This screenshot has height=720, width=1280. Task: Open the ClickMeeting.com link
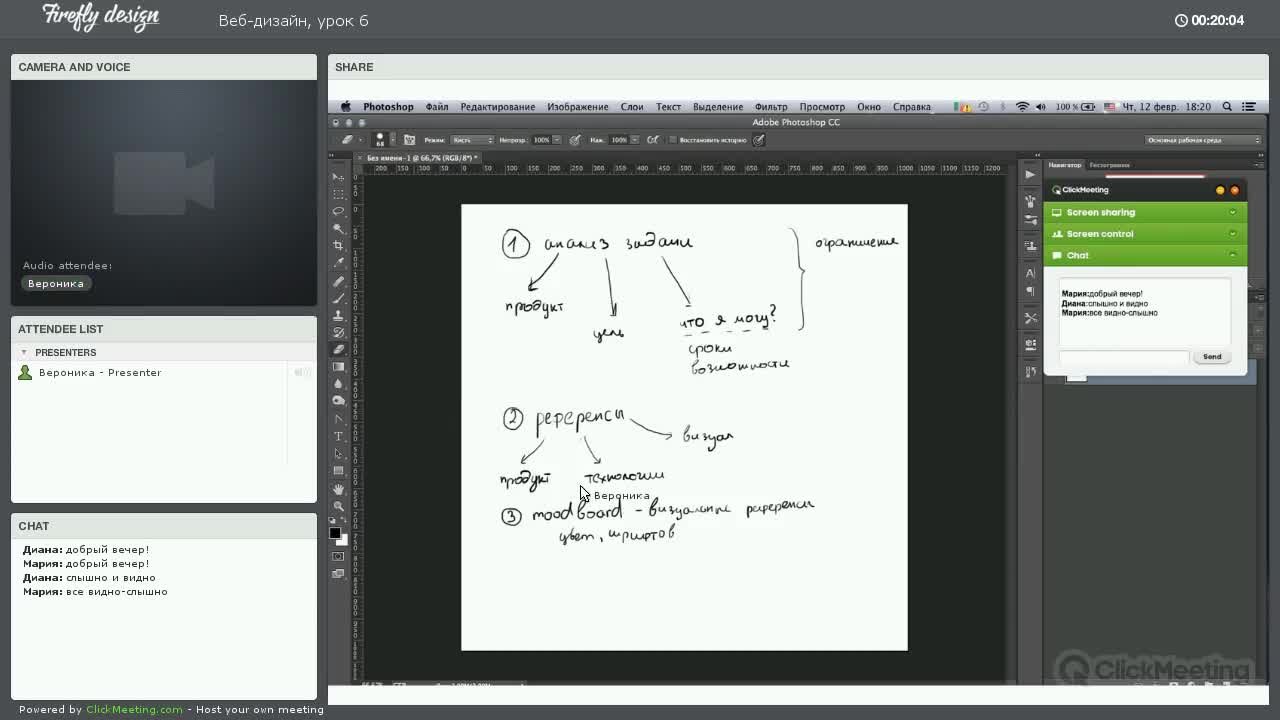click(x=134, y=709)
